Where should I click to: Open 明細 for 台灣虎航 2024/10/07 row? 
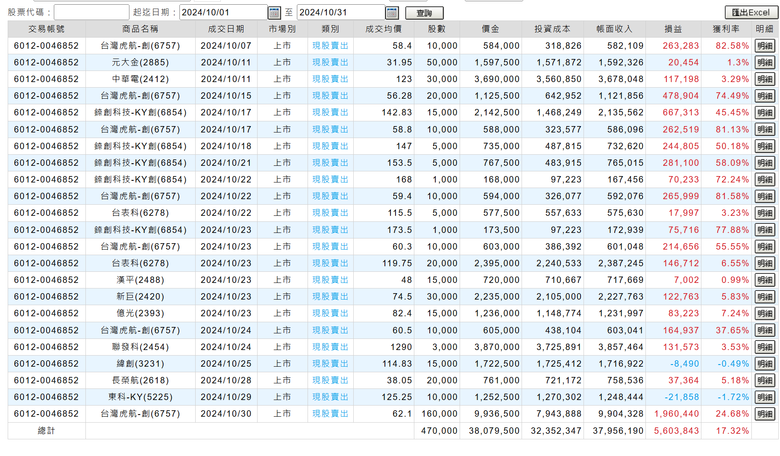tap(765, 46)
